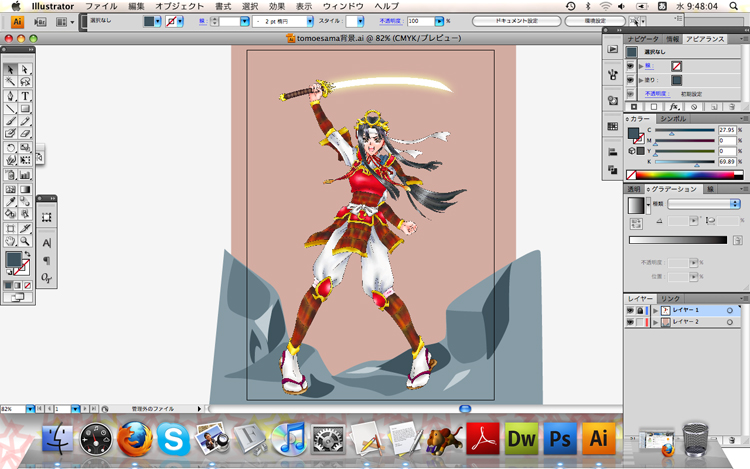Select the Type tool

25,96
